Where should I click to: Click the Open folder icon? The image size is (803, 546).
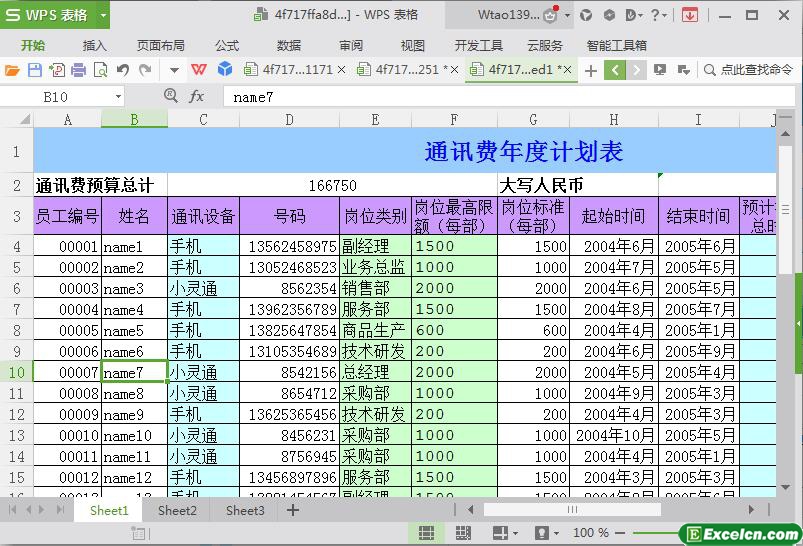[x=12, y=70]
